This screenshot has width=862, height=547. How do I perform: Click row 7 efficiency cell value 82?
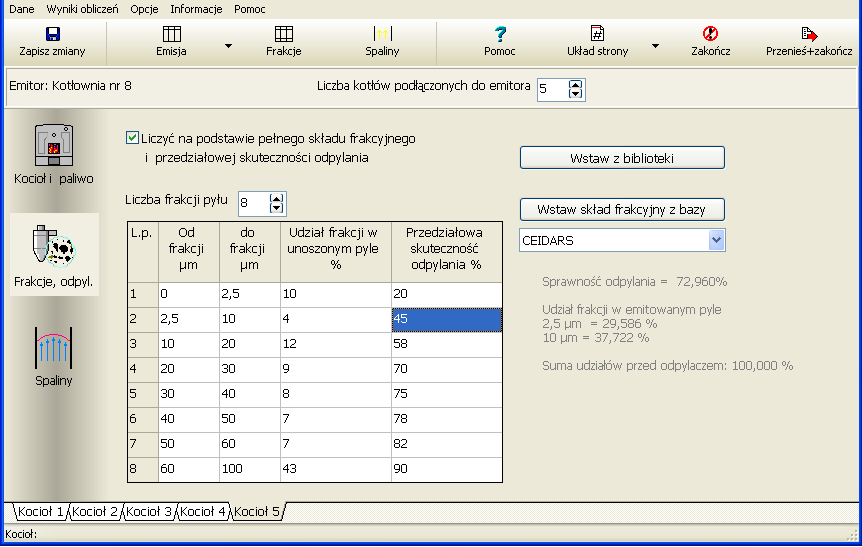coord(446,444)
